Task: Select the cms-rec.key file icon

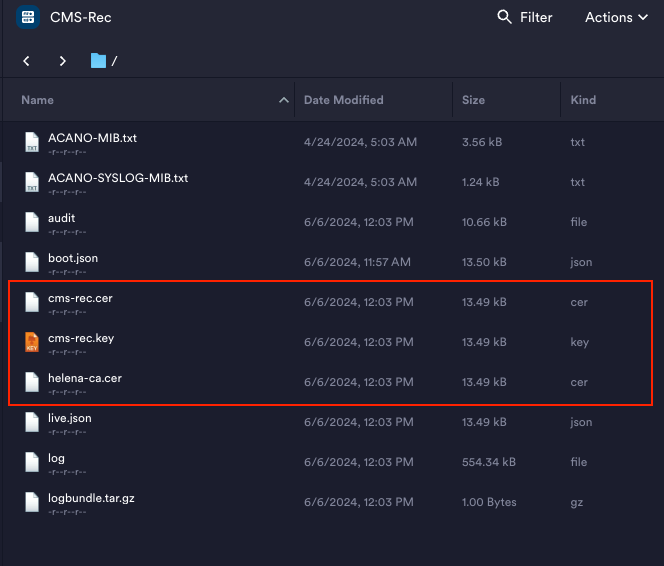Action: coord(32,342)
